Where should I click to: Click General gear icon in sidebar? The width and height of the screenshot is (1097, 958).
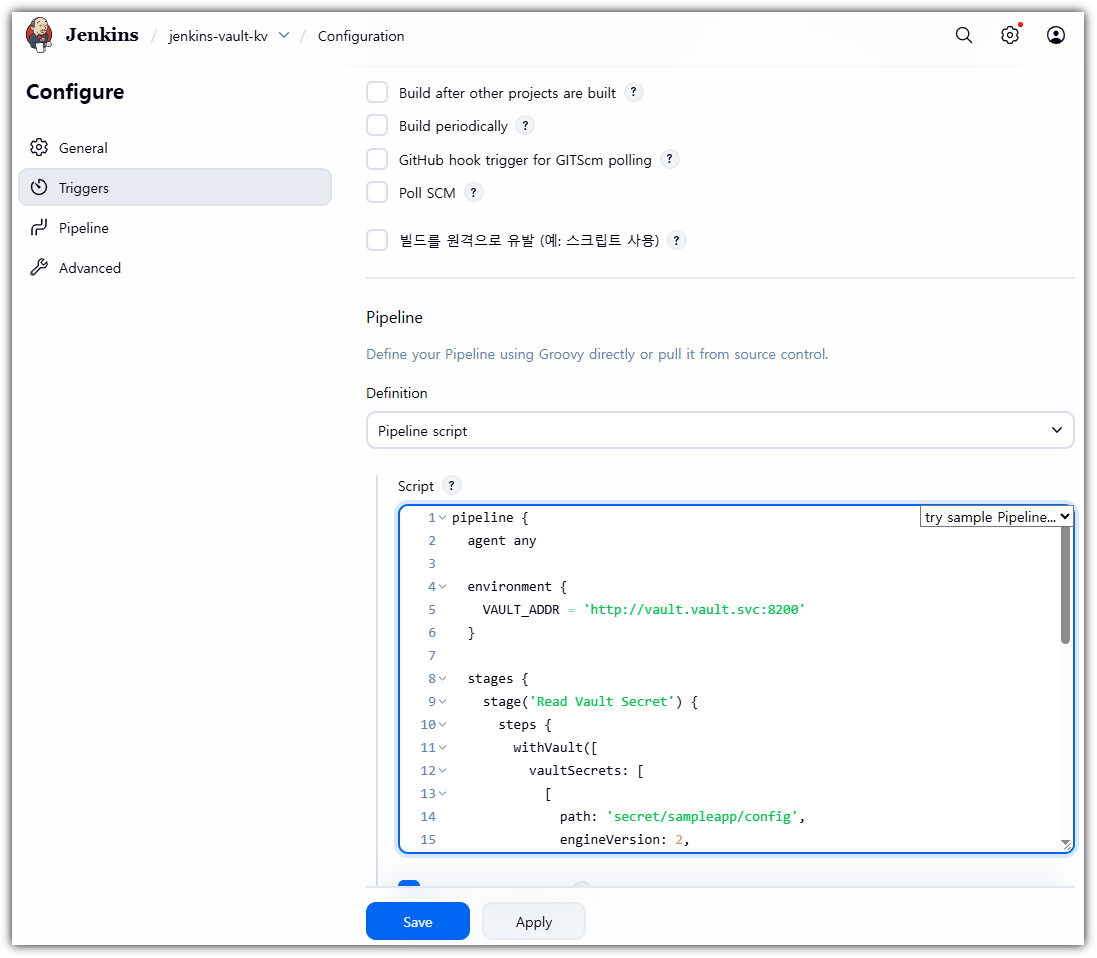tap(39, 148)
